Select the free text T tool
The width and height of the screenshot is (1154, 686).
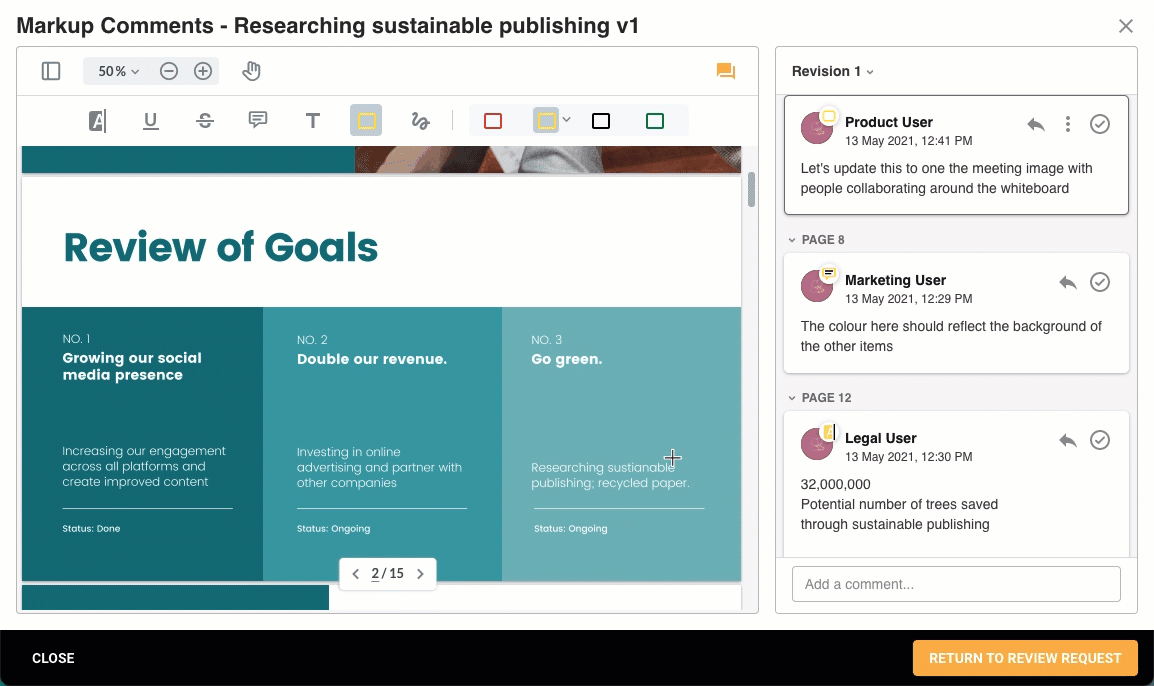point(313,121)
